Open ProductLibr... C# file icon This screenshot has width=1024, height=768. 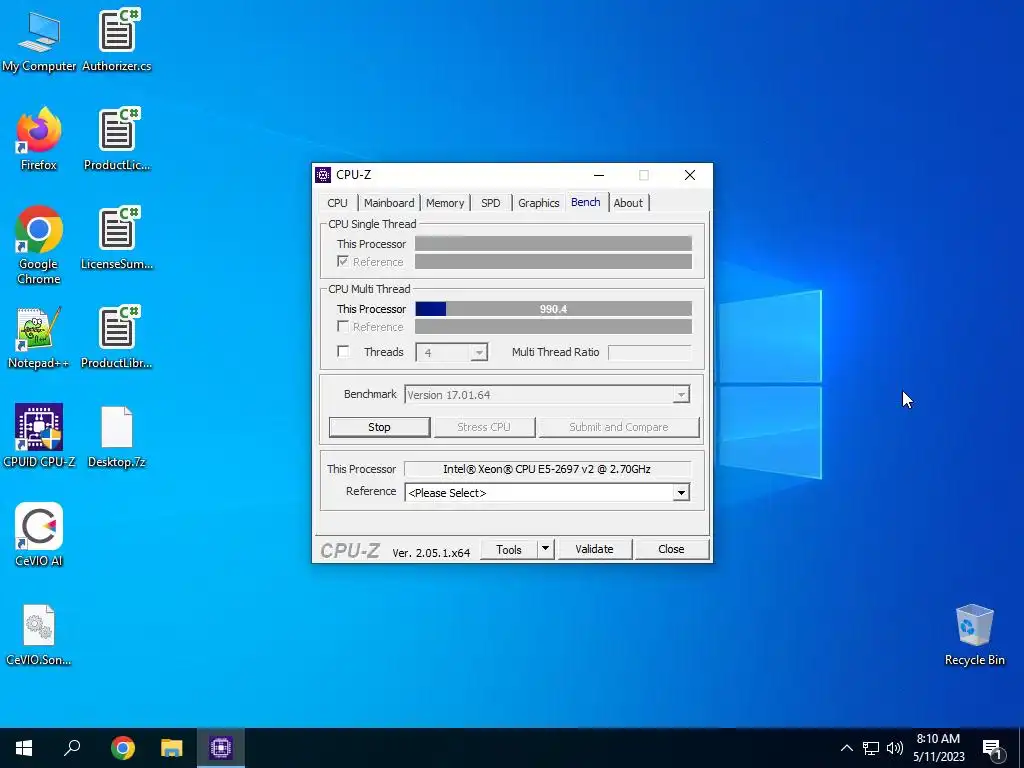(x=117, y=338)
